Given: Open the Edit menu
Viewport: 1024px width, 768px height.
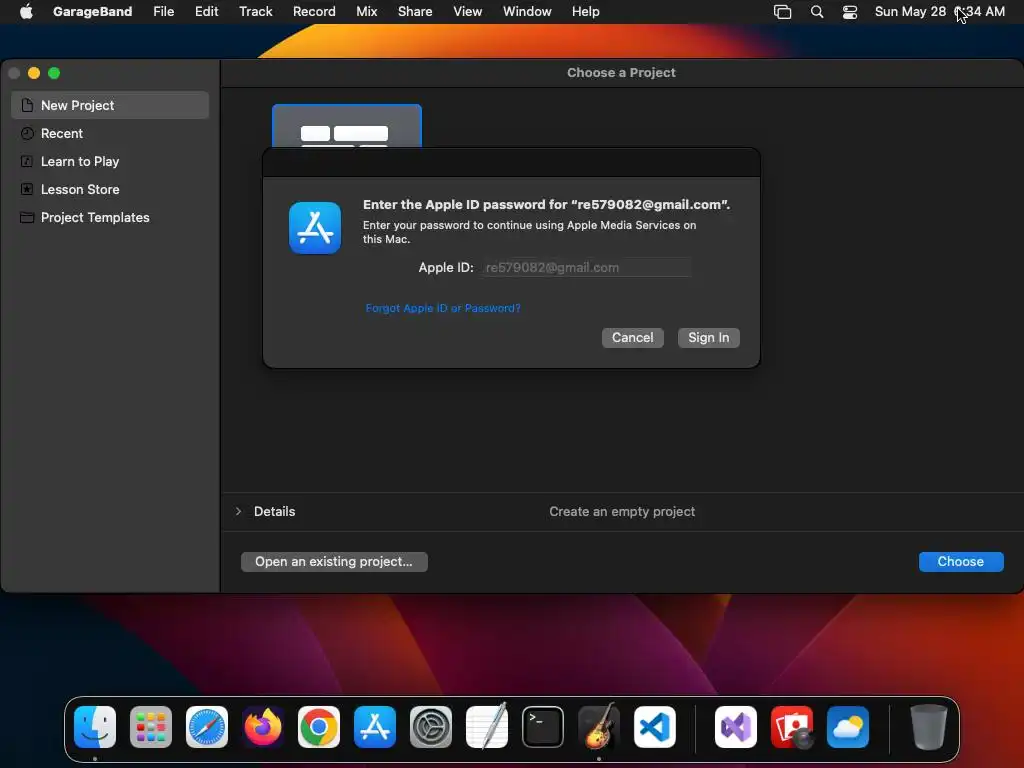Looking at the screenshot, I should (x=206, y=12).
